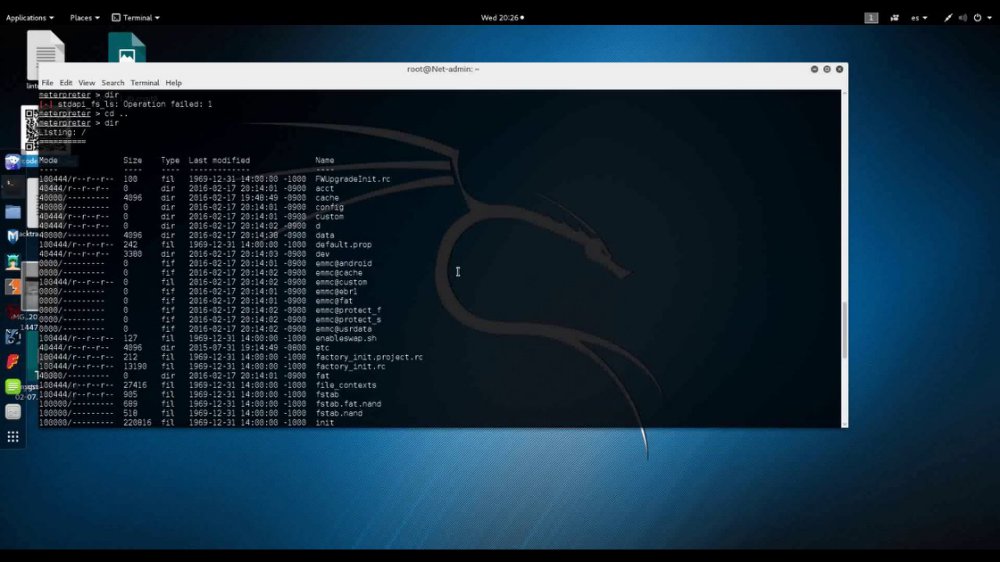
Task: Click the power icon in the top bar
Action: pos(978,18)
